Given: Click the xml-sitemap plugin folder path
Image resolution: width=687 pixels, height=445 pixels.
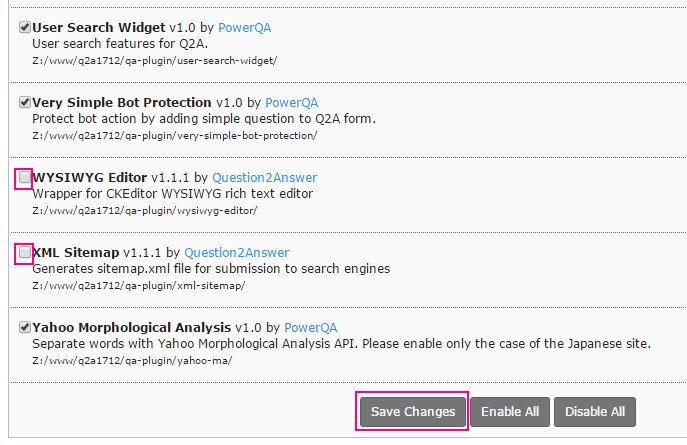Looking at the screenshot, I should coord(138,286).
